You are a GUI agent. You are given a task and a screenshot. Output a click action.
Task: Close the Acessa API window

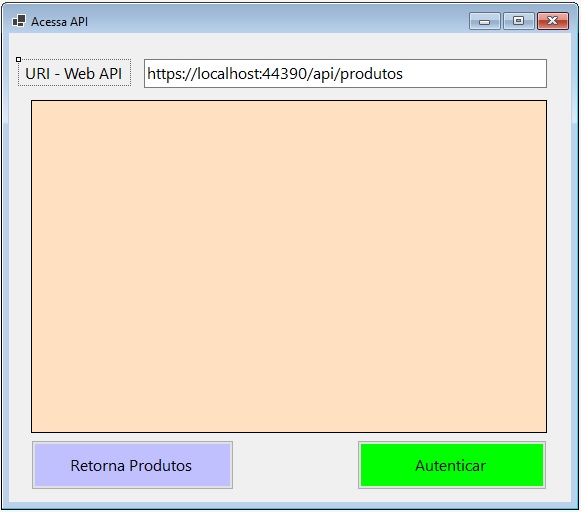click(552, 21)
